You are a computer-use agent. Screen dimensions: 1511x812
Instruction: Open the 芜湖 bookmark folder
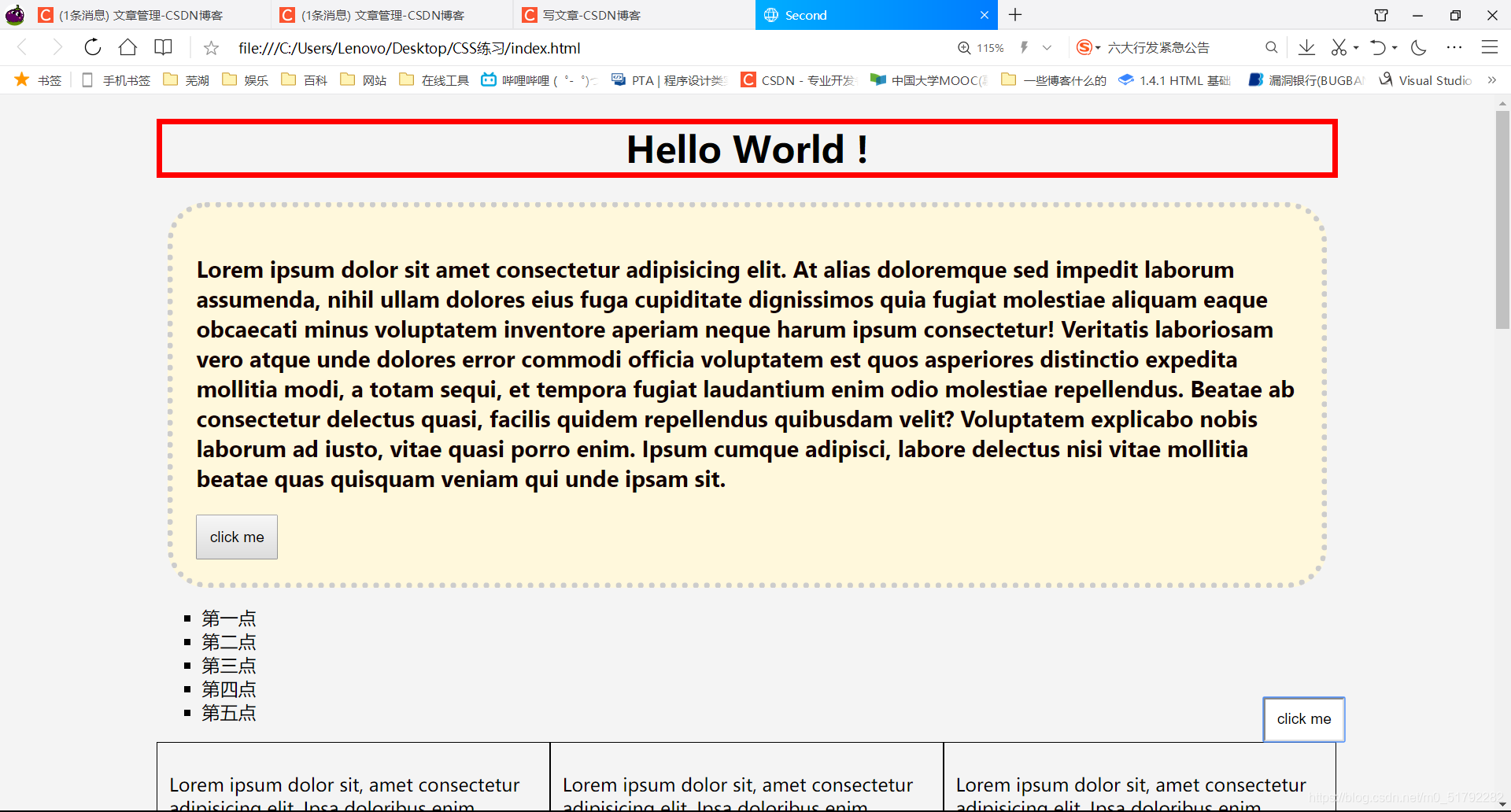pyautogui.click(x=187, y=80)
